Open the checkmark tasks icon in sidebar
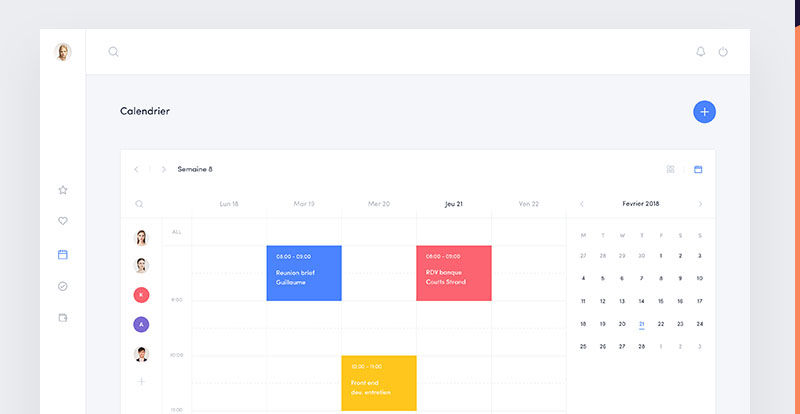Image resolution: width=800 pixels, height=414 pixels. [63, 286]
